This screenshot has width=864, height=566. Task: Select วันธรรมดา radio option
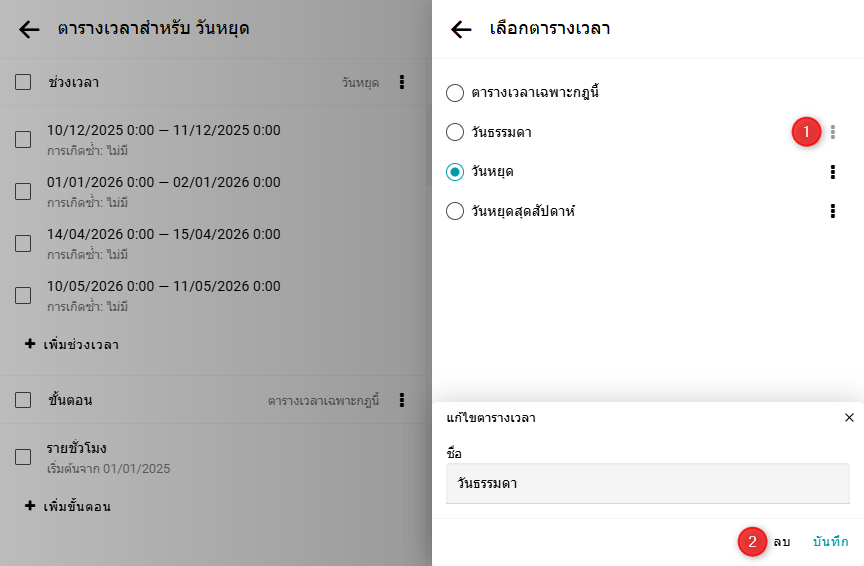(455, 132)
